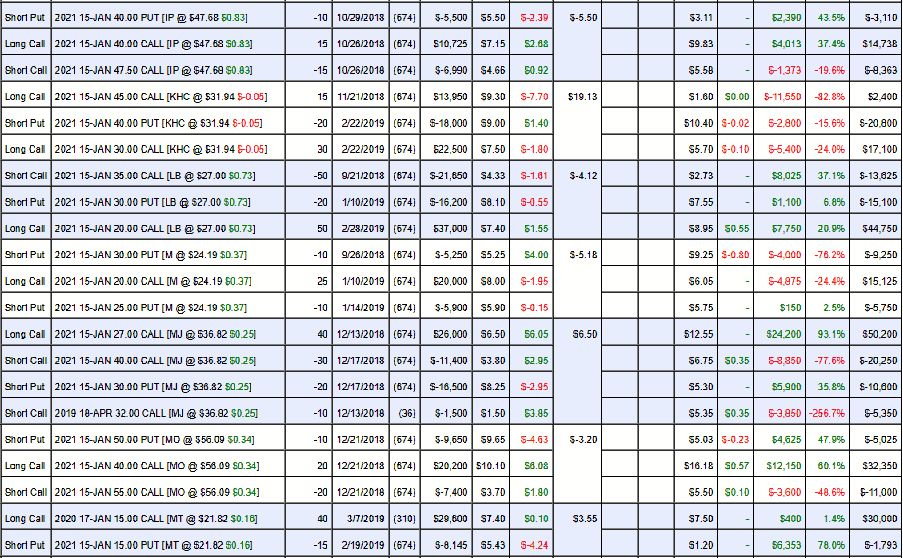
Task: Click the -256.7% percentage cell
Action: coord(828,413)
